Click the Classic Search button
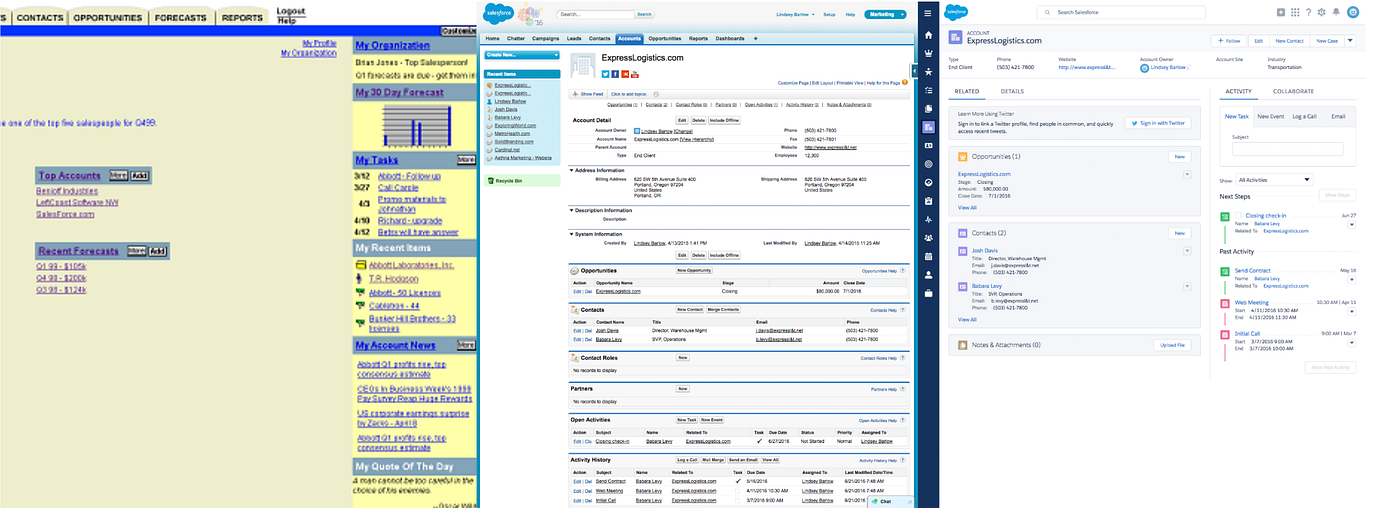This screenshot has width=1400, height=508. click(644, 15)
